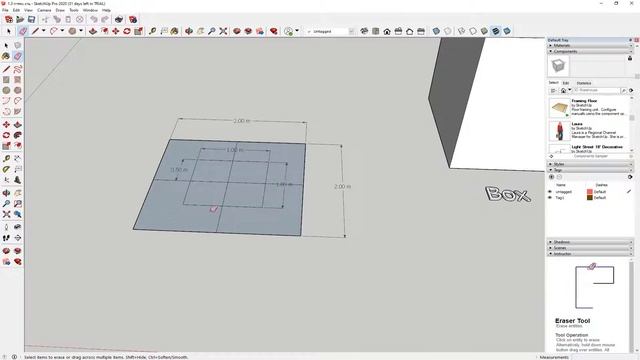Screen dimensions: 640x360
Task: Click the component preview cube thumbnail
Action: pos(558,66)
